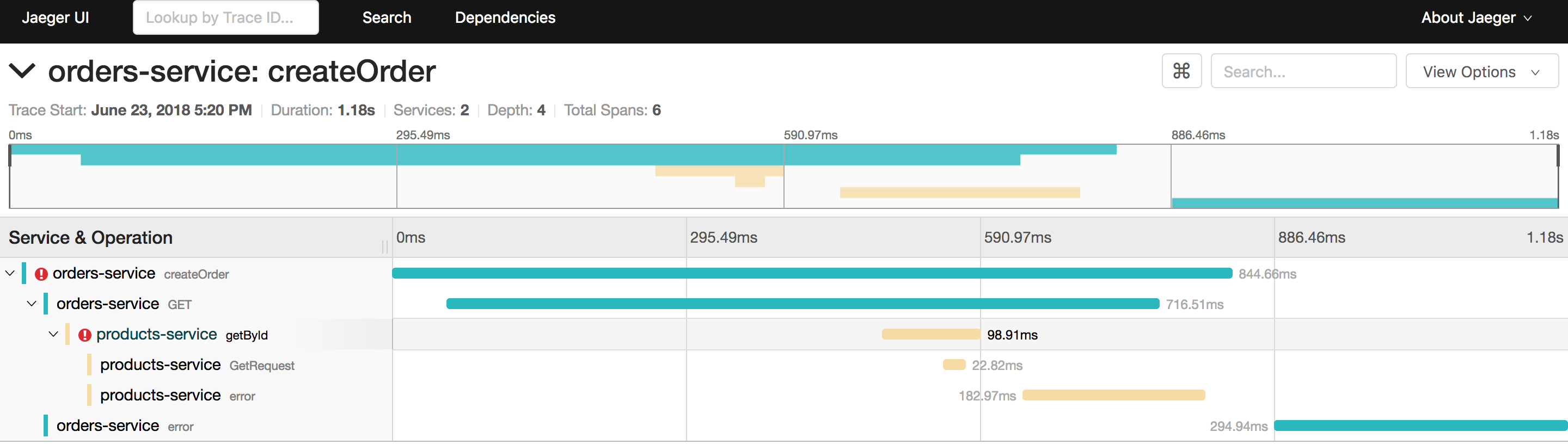The width and height of the screenshot is (1568, 444).
Task: Click the 716.51ms GET span bar
Action: coord(803,304)
